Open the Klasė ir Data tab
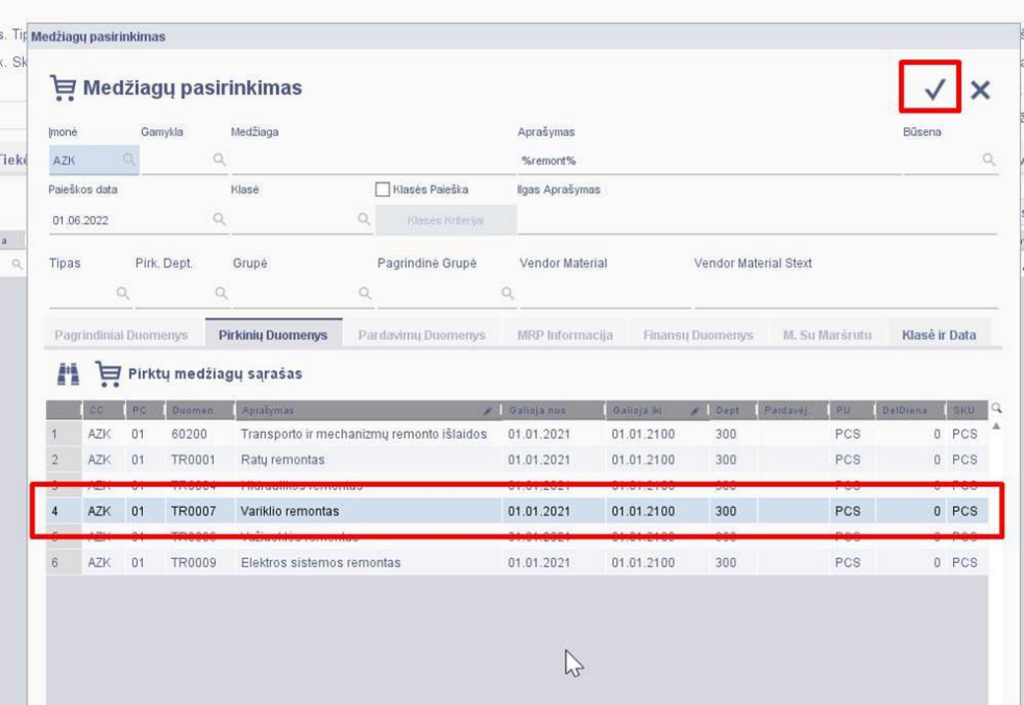Screen dimensions: 1024x705 click(x=938, y=335)
